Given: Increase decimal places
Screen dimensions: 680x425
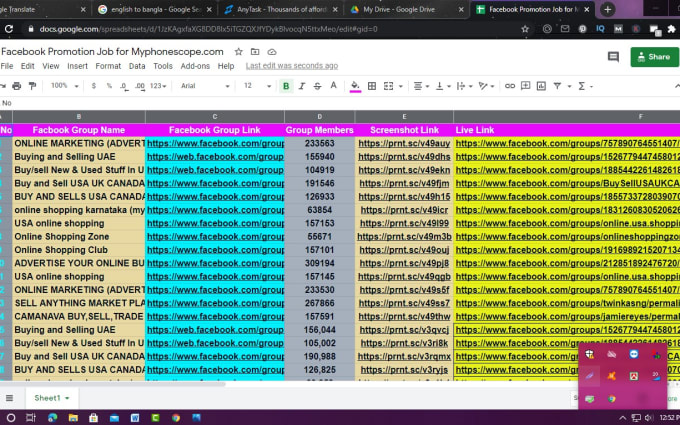Looking at the screenshot, I should pos(140,86).
